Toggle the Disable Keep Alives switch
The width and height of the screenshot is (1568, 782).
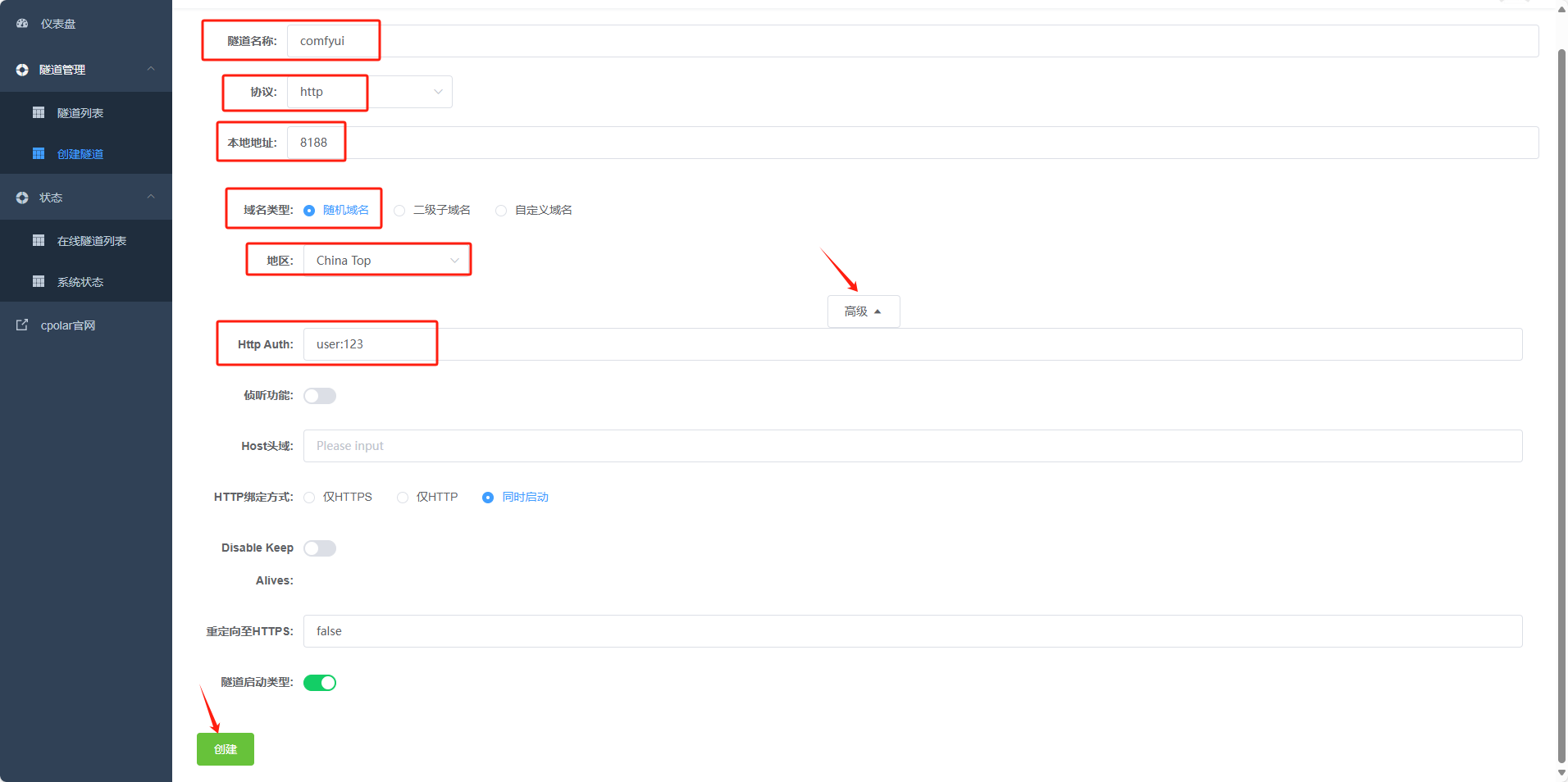(320, 548)
